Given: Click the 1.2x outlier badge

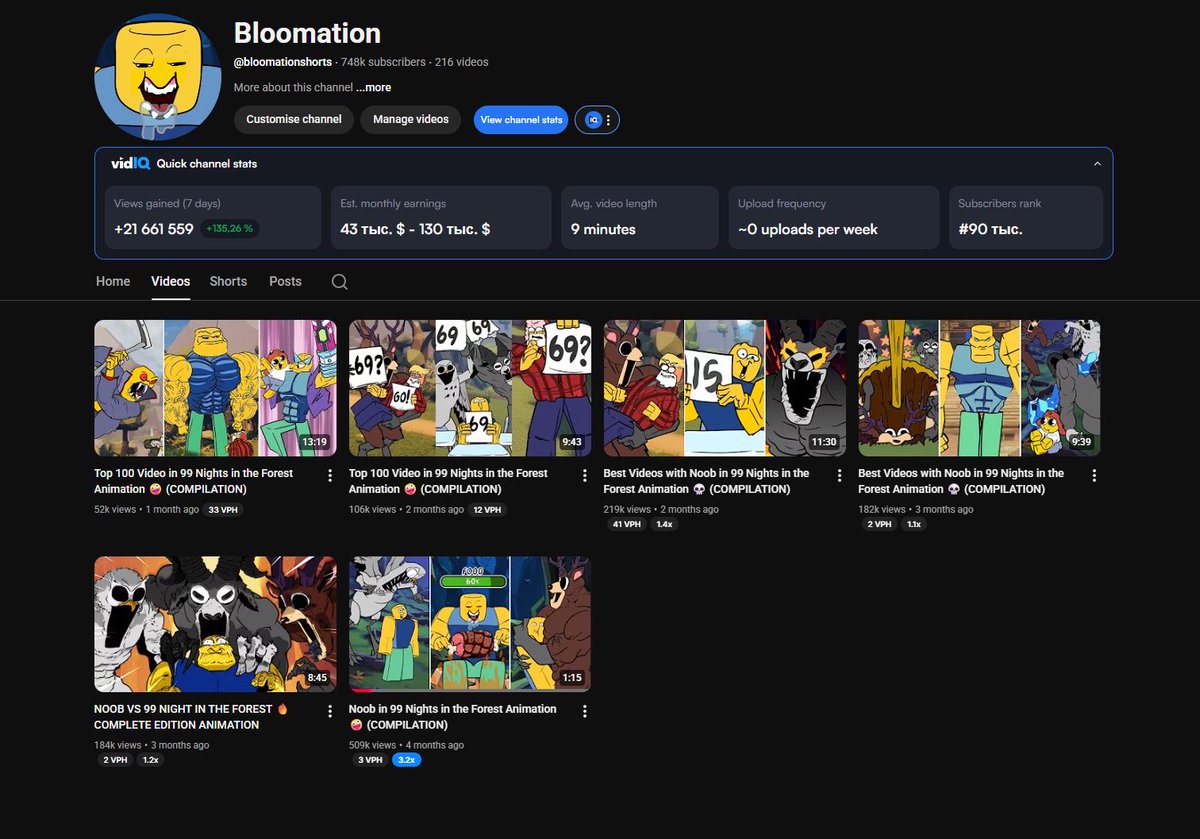Looking at the screenshot, I should pyautogui.click(x=150, y=760).
